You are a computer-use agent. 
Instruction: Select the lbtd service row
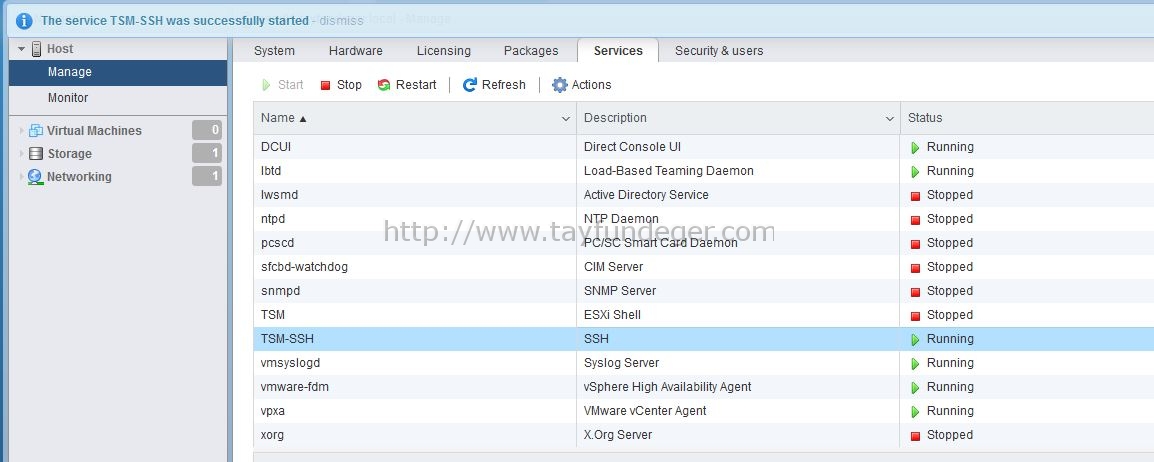click(704, 171)
